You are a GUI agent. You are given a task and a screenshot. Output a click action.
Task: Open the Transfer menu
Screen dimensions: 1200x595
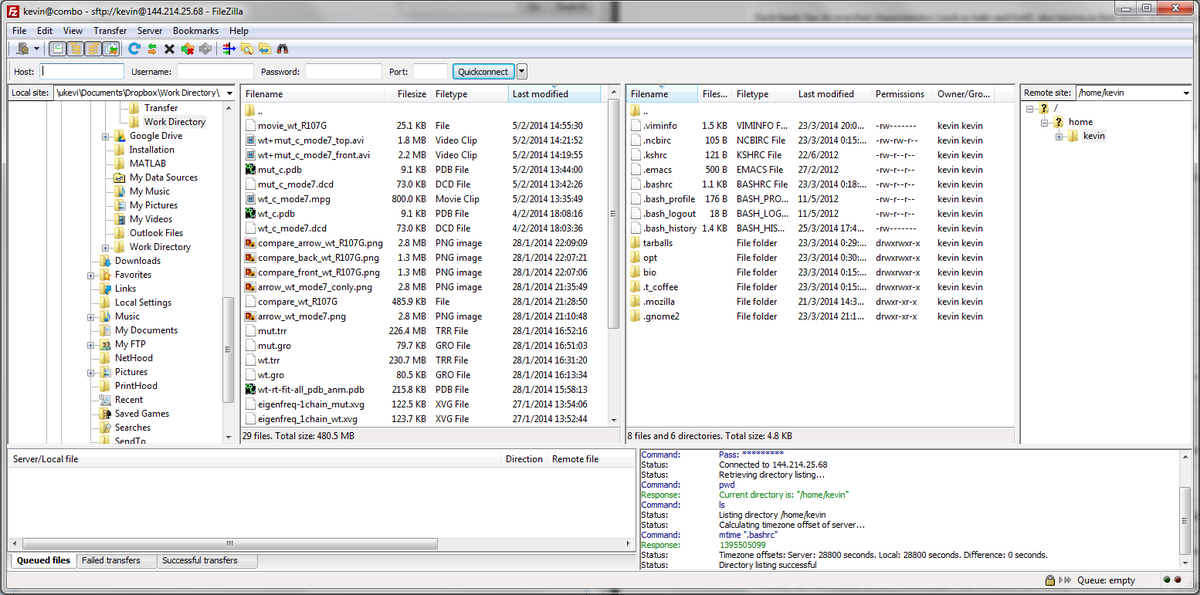click(110, 30)
